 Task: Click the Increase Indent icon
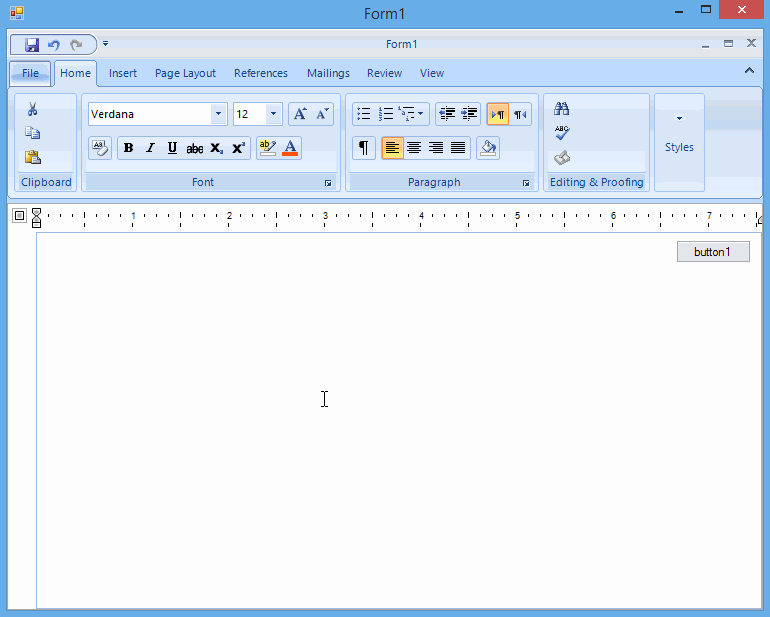tap(469, 114)
